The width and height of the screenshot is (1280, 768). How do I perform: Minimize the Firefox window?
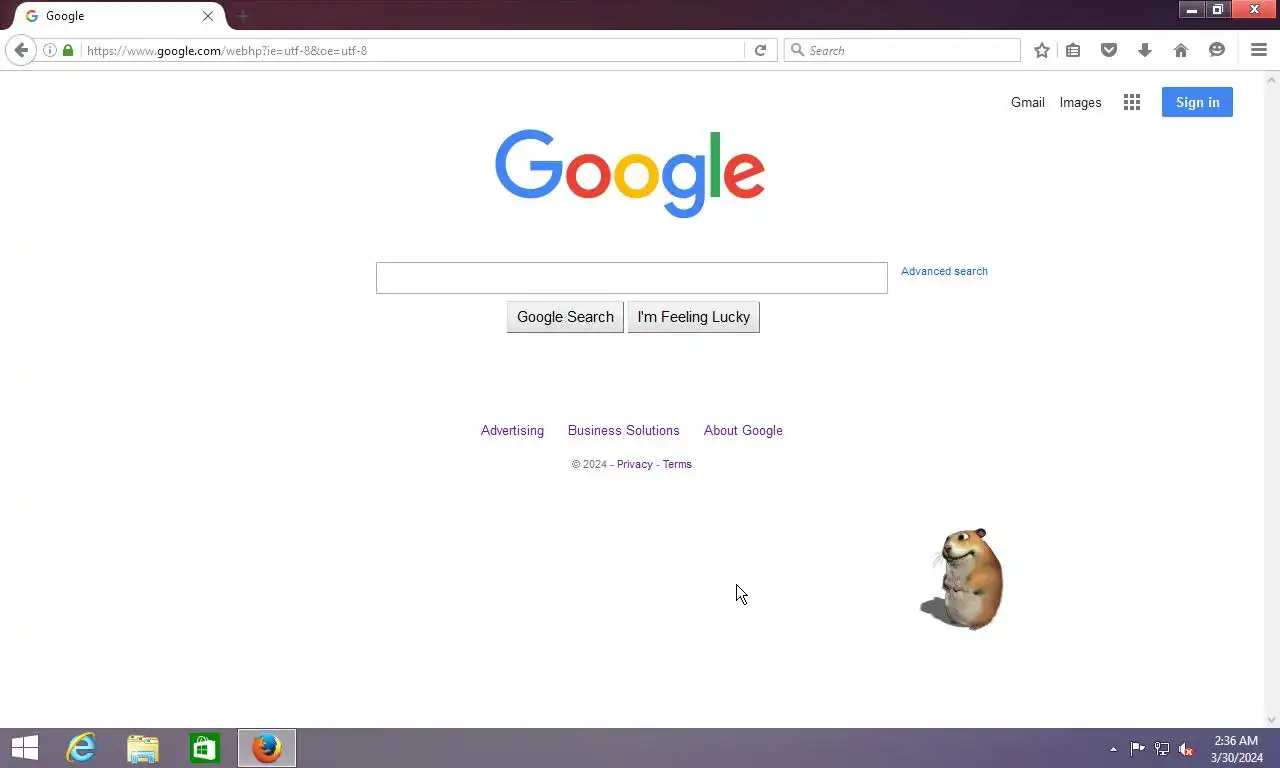tap(1192, 10)
